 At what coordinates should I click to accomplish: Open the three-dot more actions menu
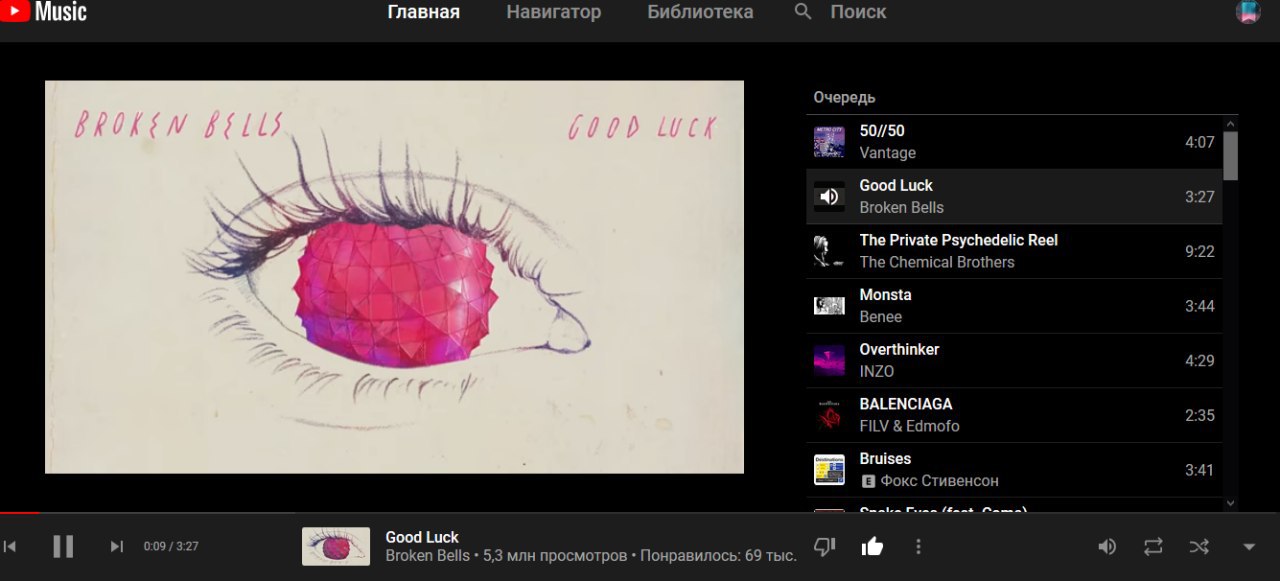pos(918,546)
